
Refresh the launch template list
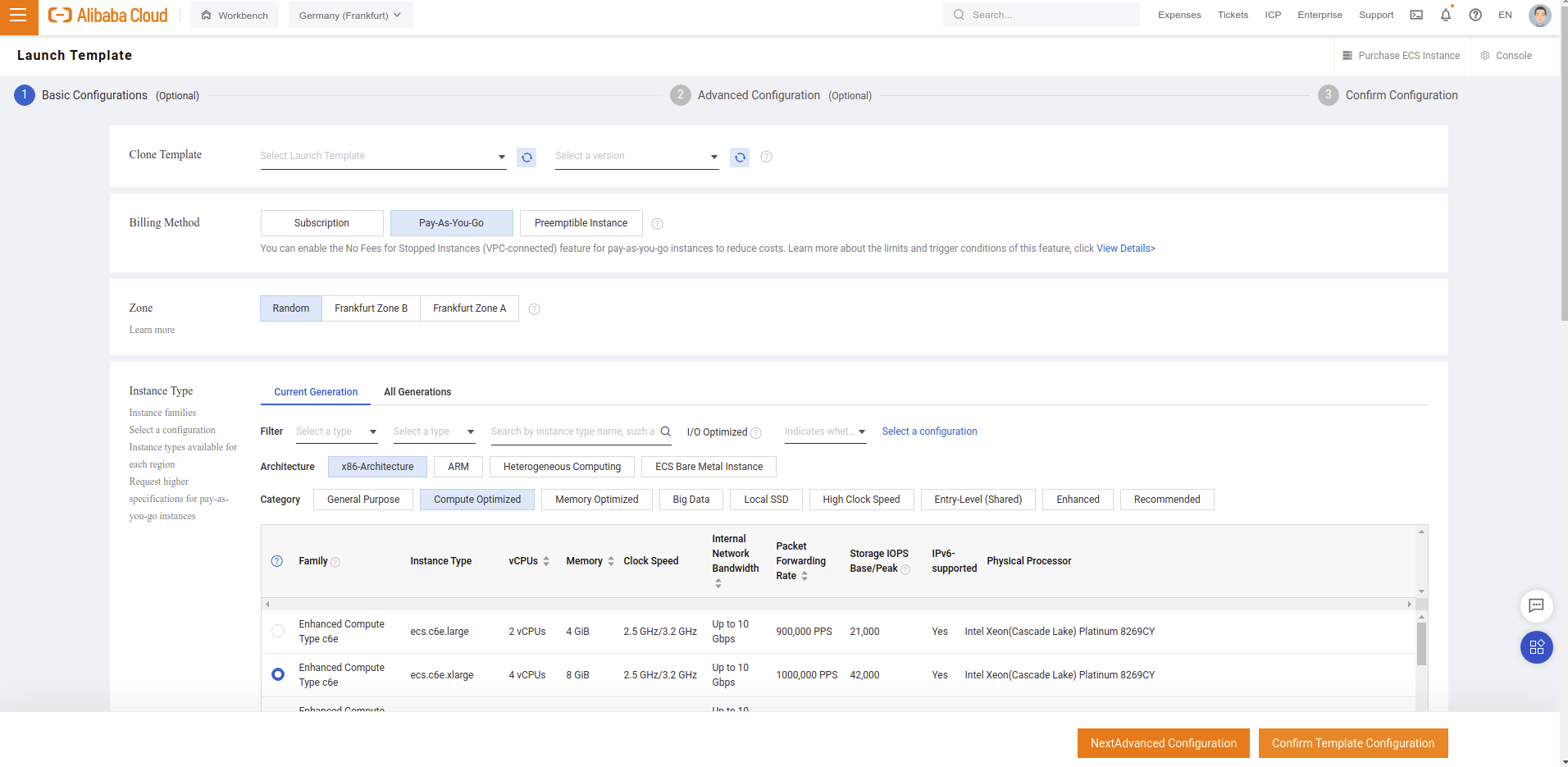[x=526, y=157]
